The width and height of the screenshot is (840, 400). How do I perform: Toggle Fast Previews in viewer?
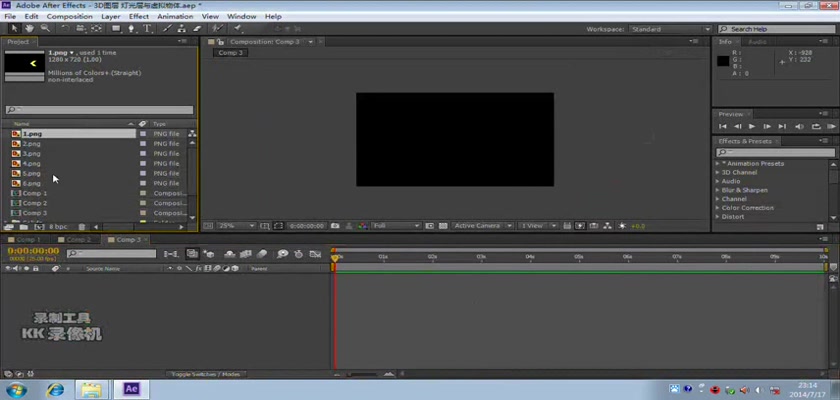coord(580,226)
